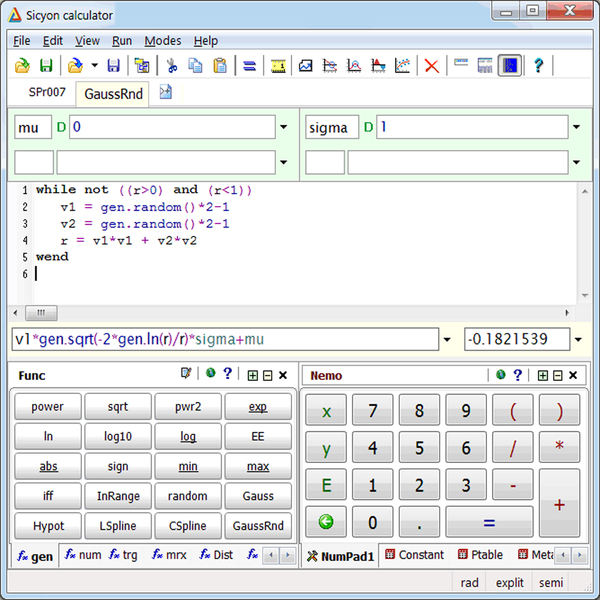
Task: Click the green back arrow keypad button
Action: (x=326, y=522)
